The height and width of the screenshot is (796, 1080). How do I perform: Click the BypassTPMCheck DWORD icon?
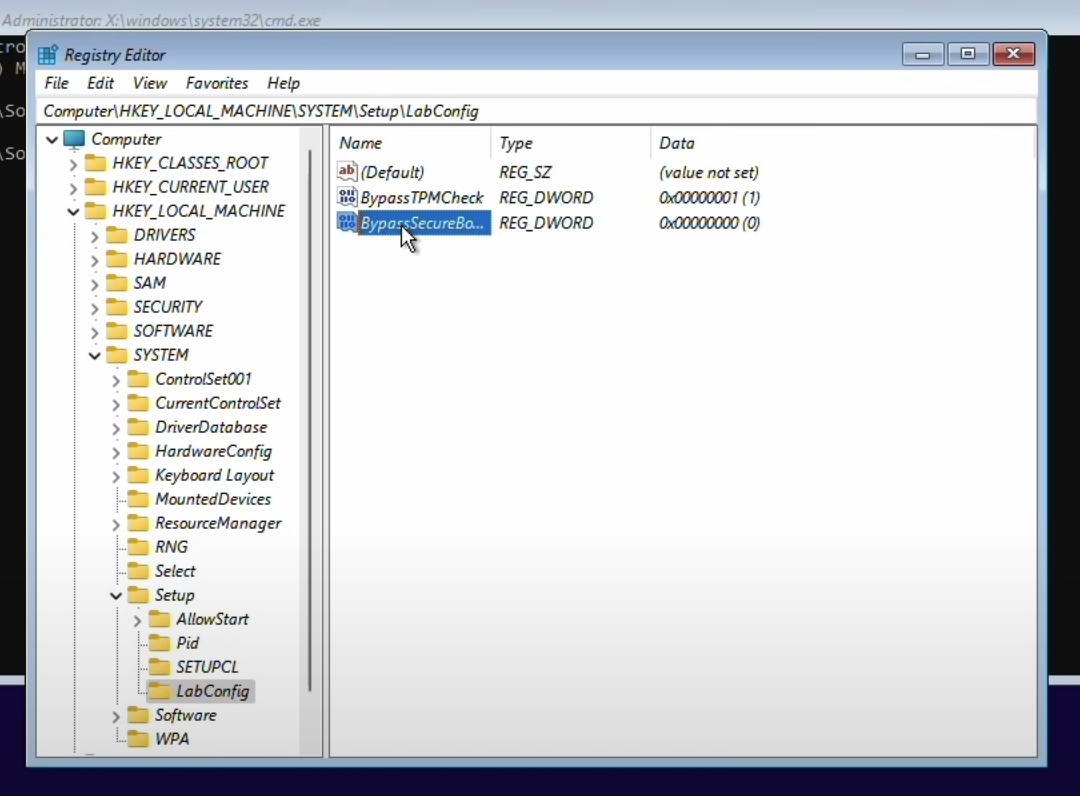[347, 197]
